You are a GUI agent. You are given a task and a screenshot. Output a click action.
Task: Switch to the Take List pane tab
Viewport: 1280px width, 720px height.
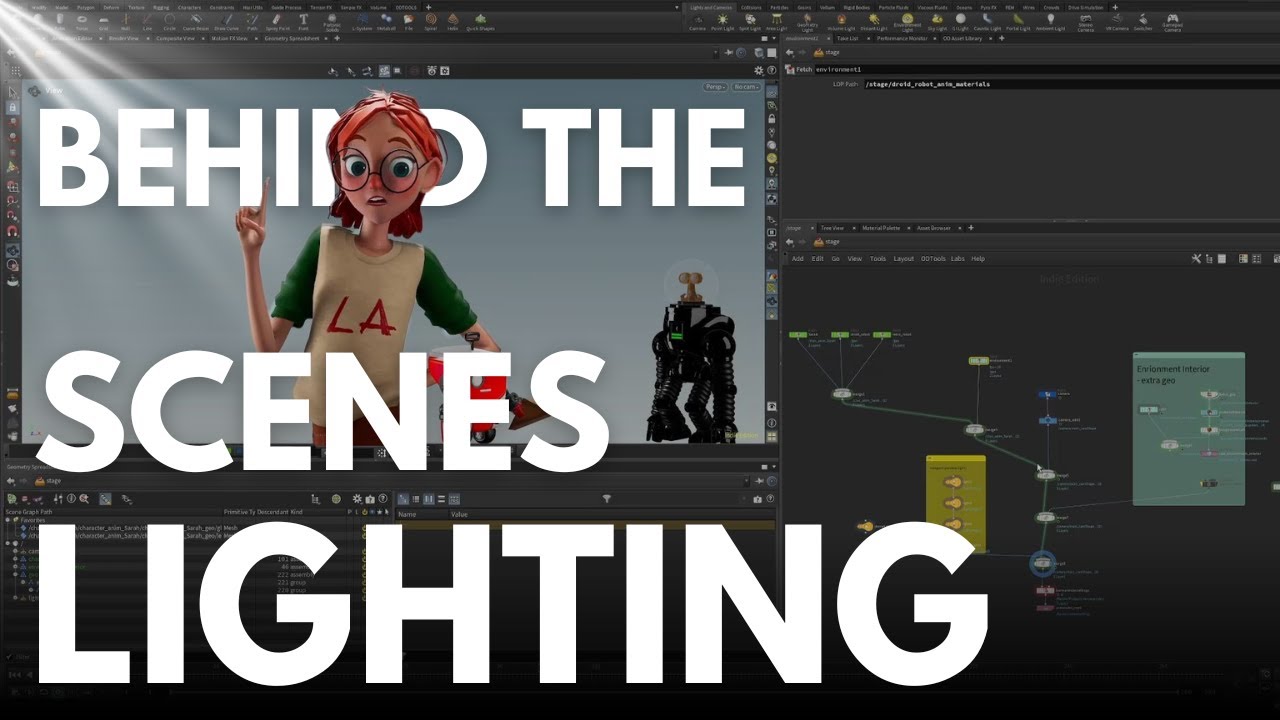click(x=848, y=38)
